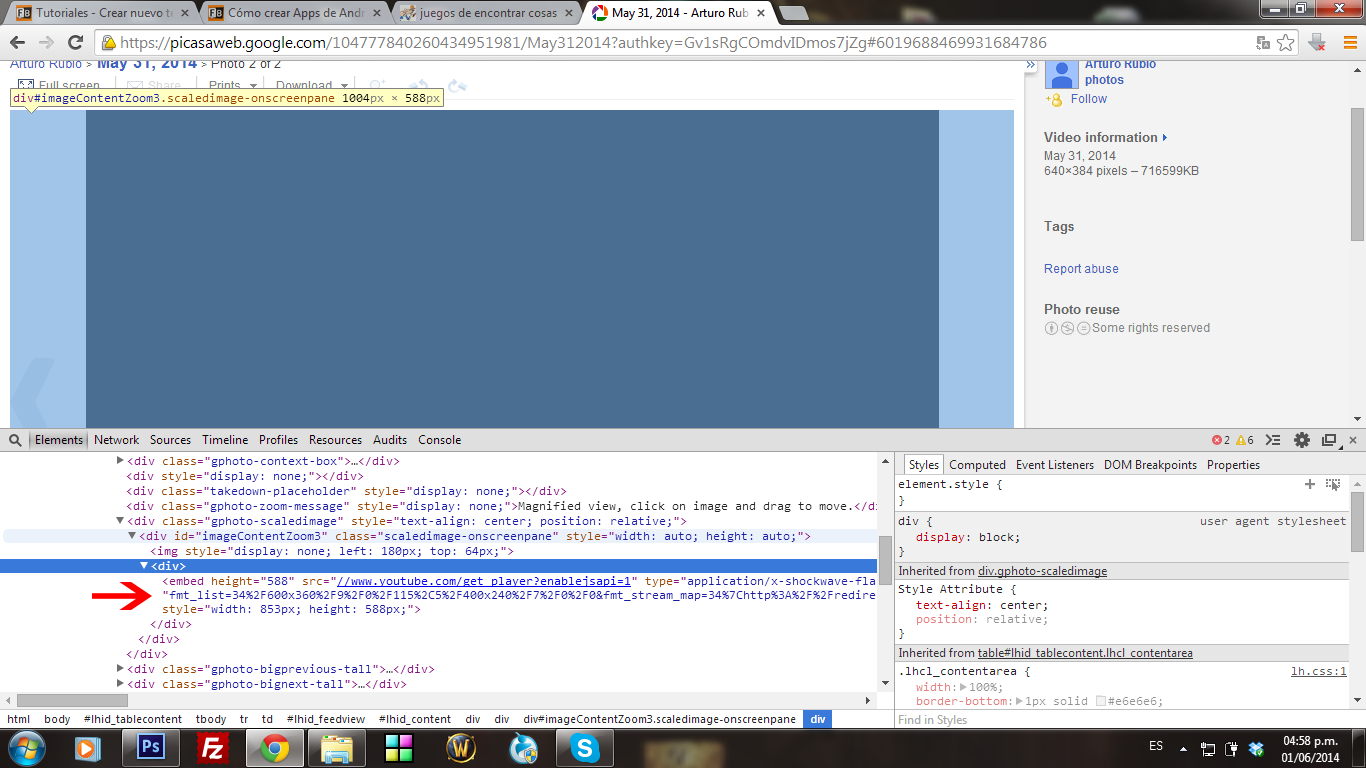The image size is (1366, 768).
Task: Collapse the selected div node arrow
Action: (144, 566)
